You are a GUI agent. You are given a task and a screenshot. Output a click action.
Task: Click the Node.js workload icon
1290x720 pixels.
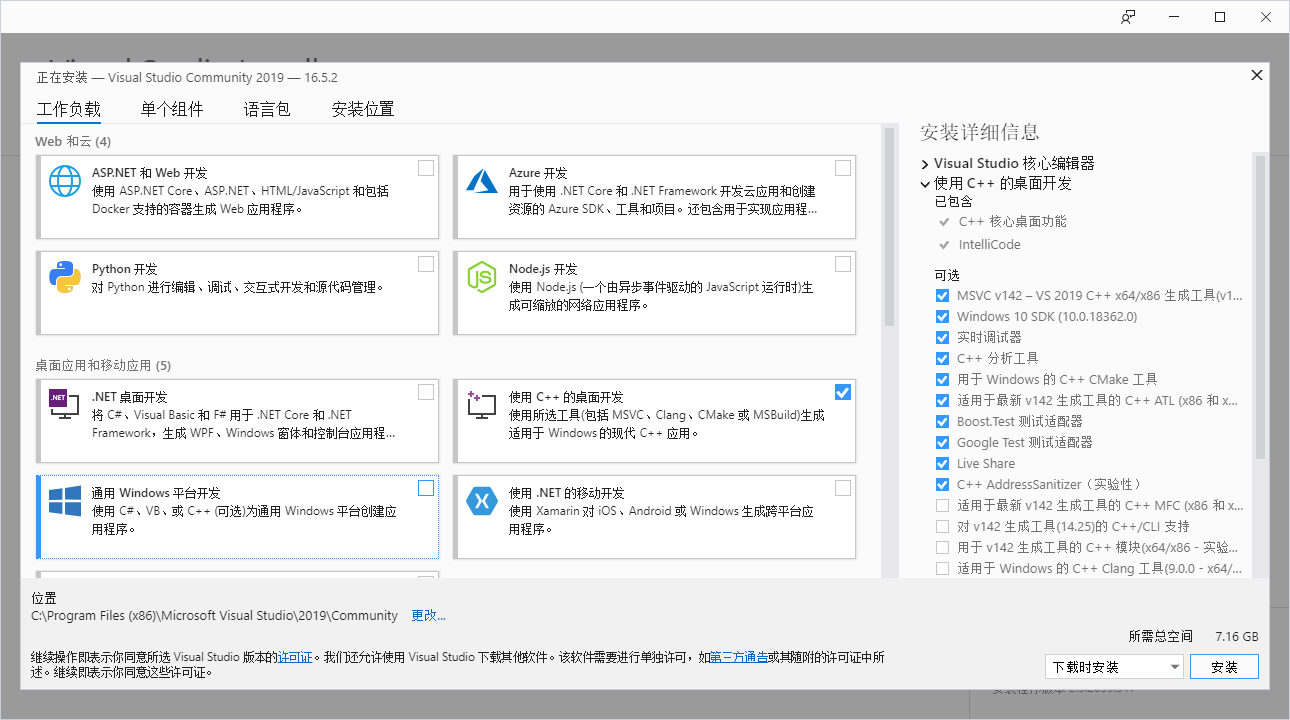pos(482,277)
